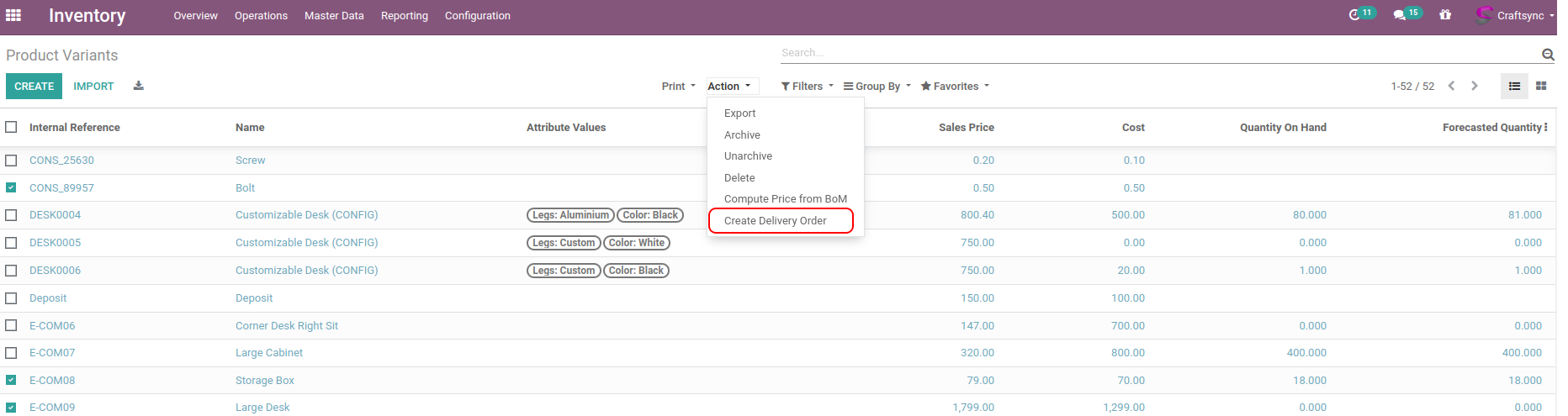Choose Create Delivery Order from Action menu
The image size is (1568, 416).
776,220
